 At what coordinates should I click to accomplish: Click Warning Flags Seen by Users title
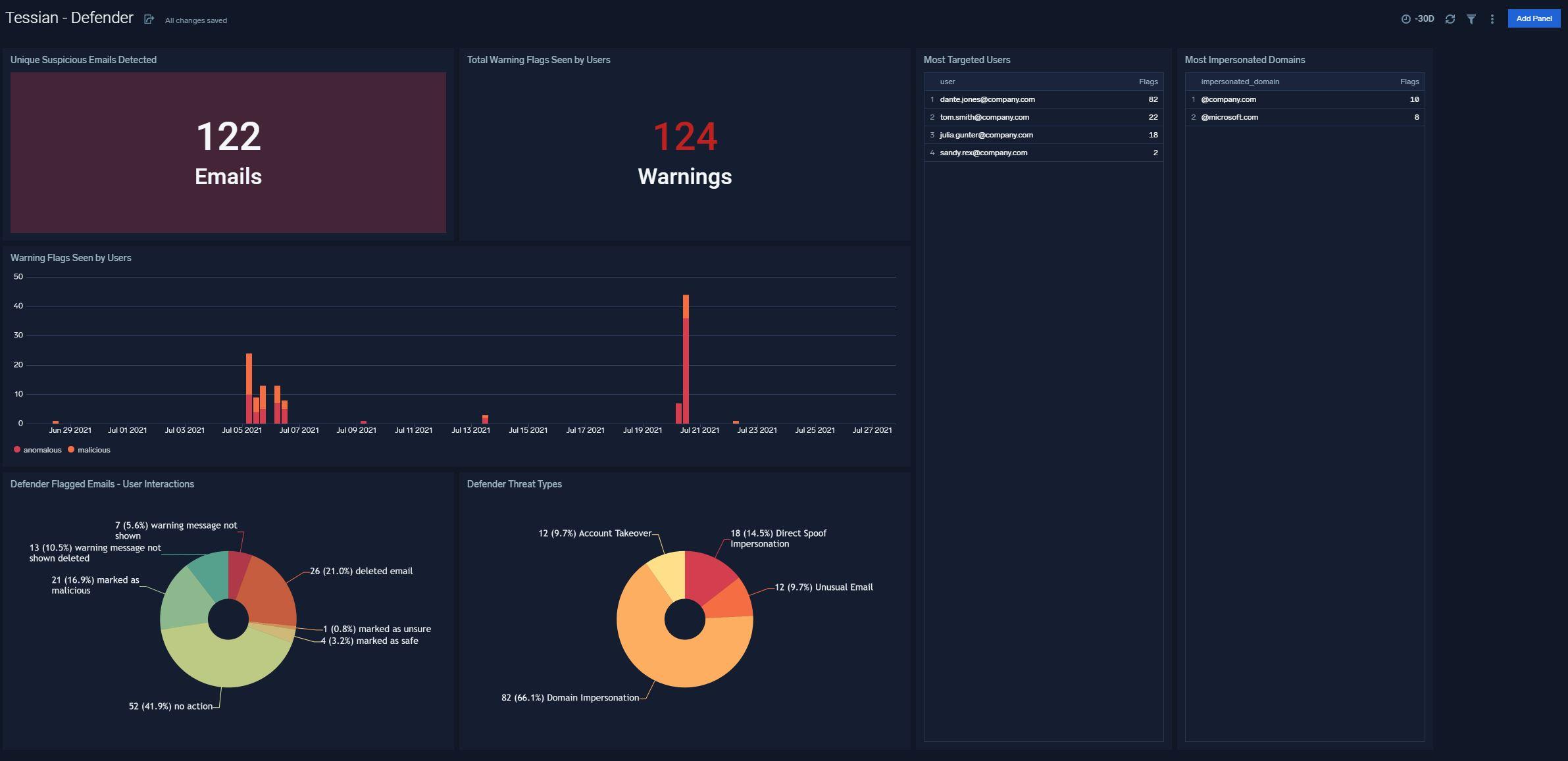click(x=70, y=258)
